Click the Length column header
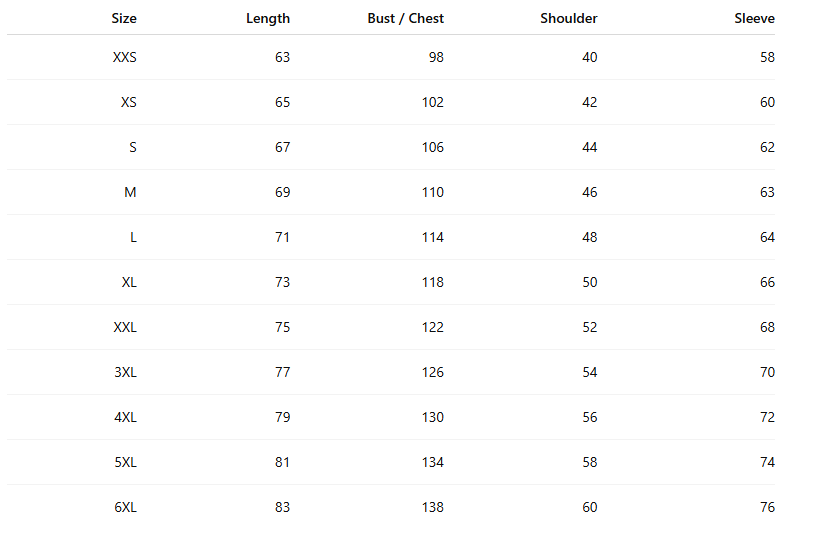831x539 pixels. [268, 18]
